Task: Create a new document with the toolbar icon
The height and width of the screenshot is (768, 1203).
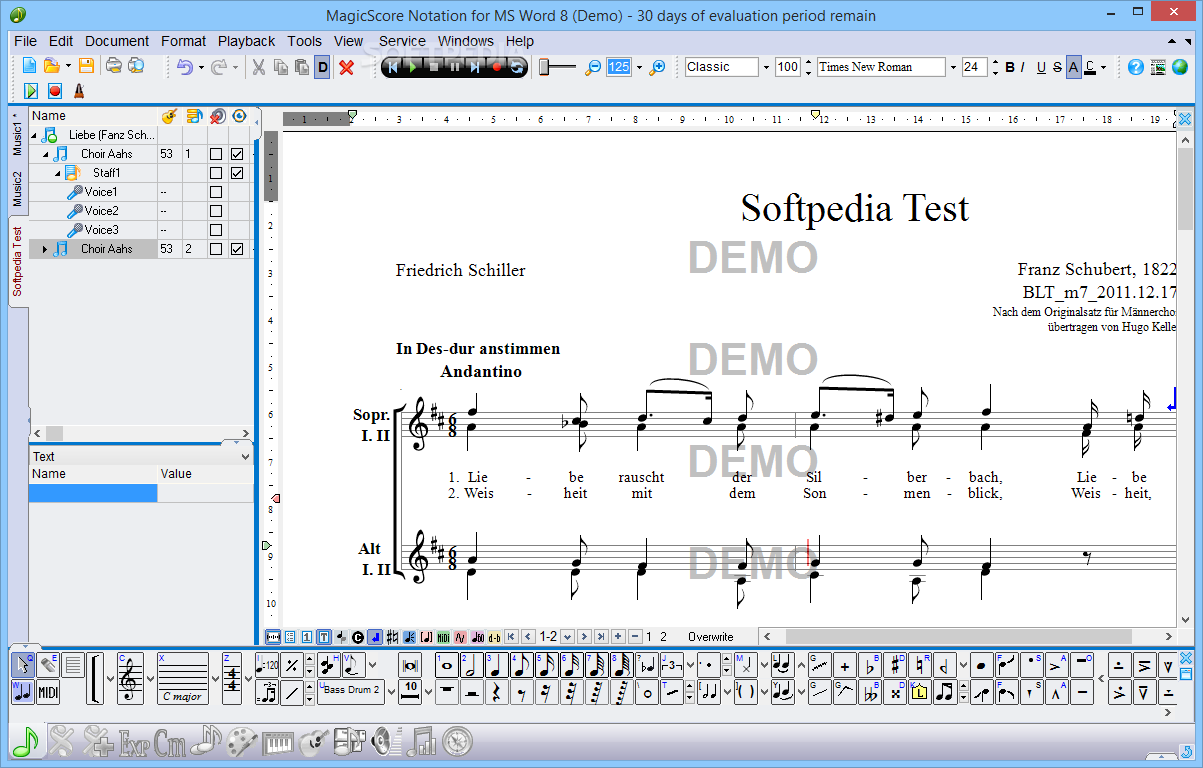Action: click(x=29, y=67)
